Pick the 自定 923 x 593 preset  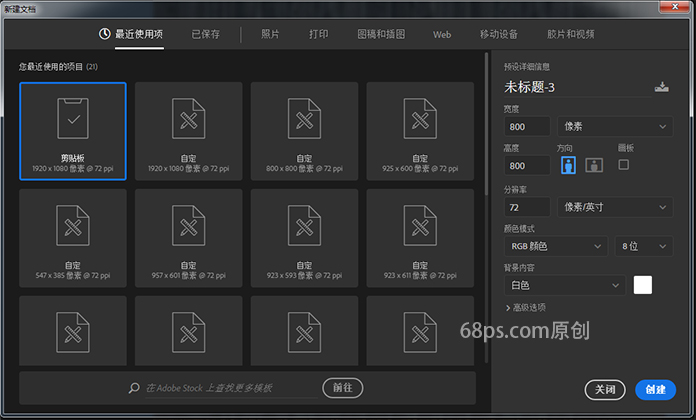[x=304, y=238]
